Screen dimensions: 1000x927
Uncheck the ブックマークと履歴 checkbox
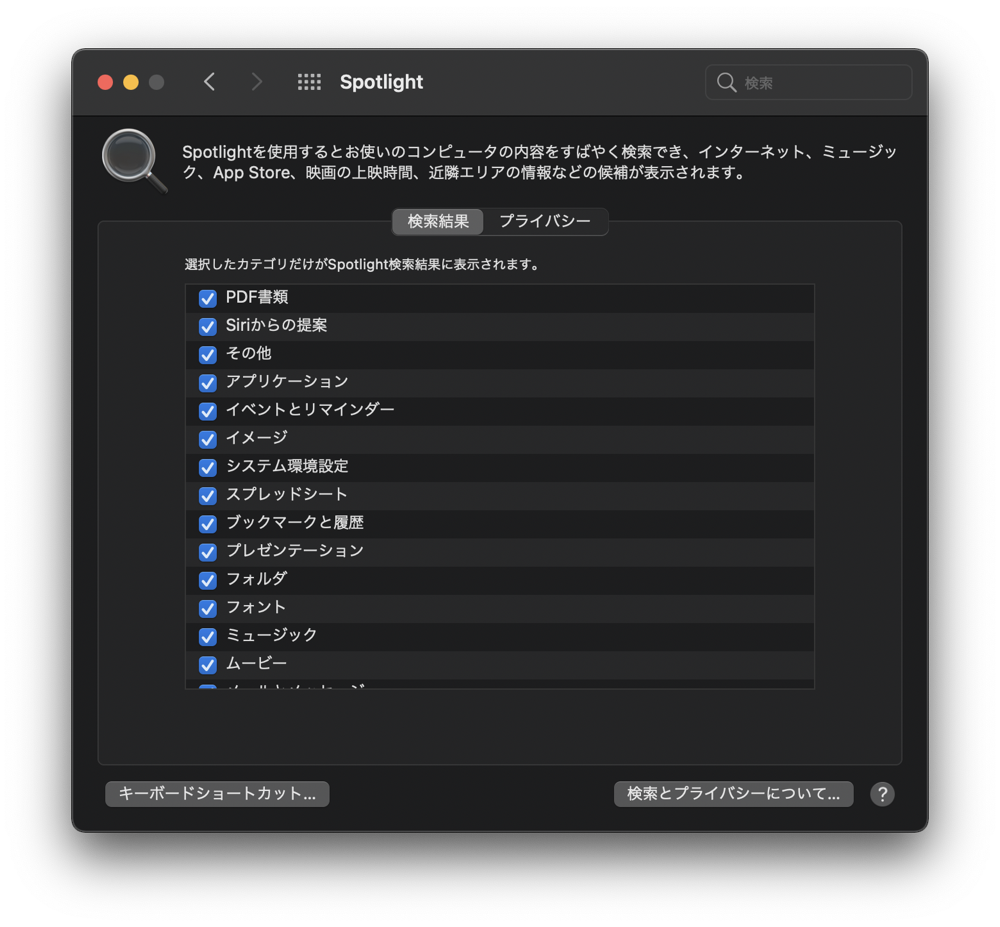click(x=208, y=523)
